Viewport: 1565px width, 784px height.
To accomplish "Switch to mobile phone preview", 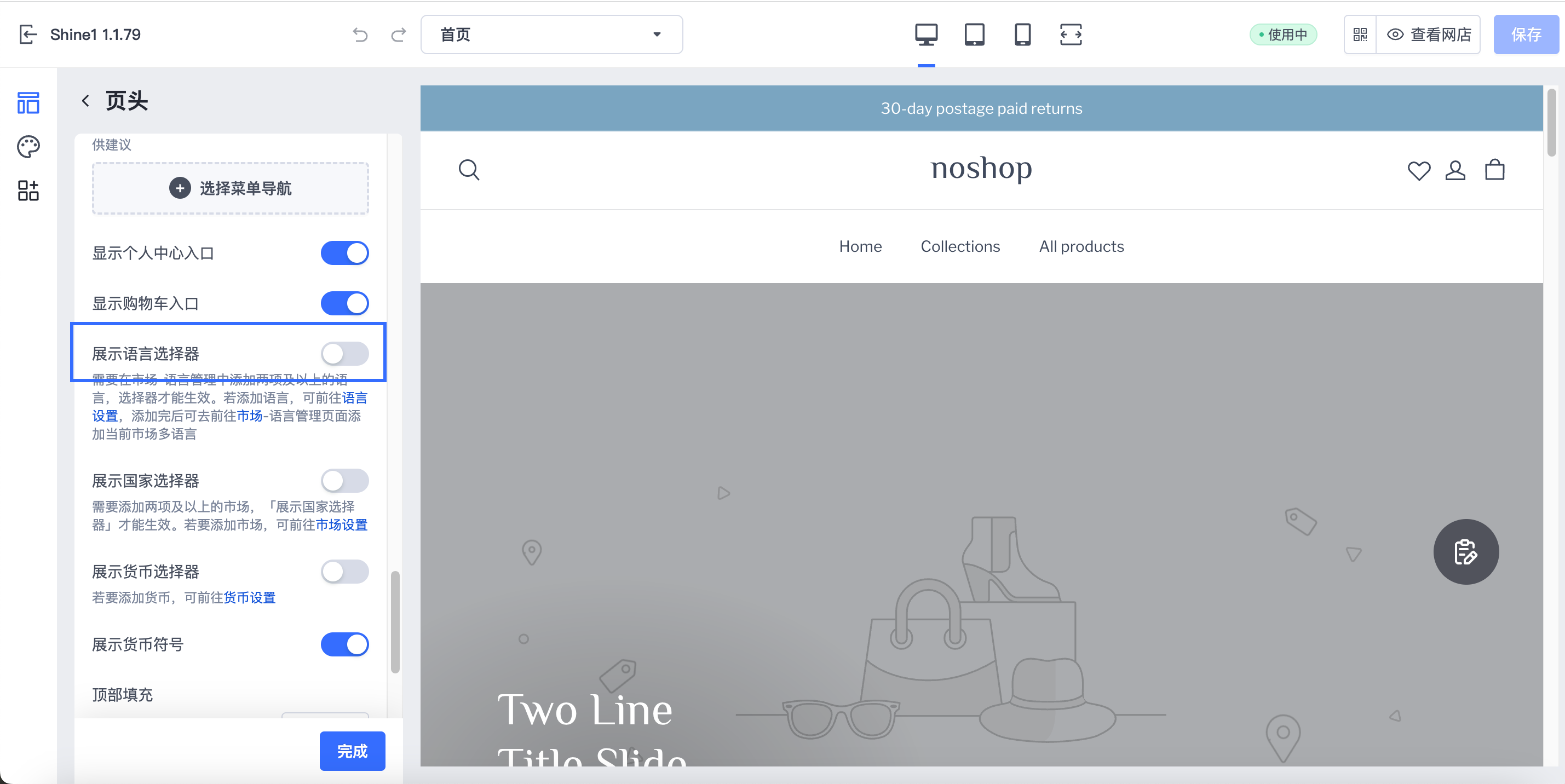I will (x=1022, y=34).
